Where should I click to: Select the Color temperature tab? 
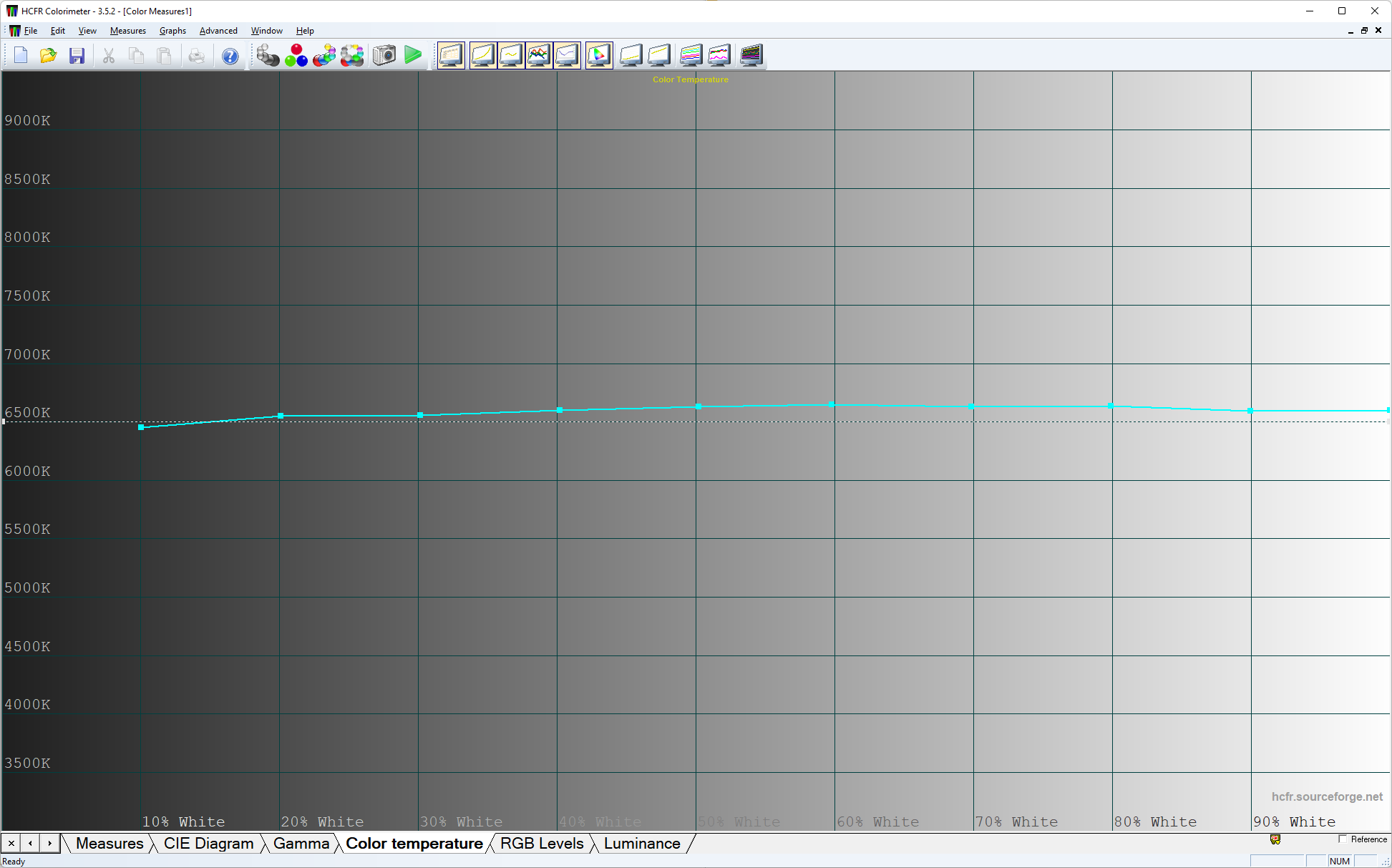click(x=414, y=844)
